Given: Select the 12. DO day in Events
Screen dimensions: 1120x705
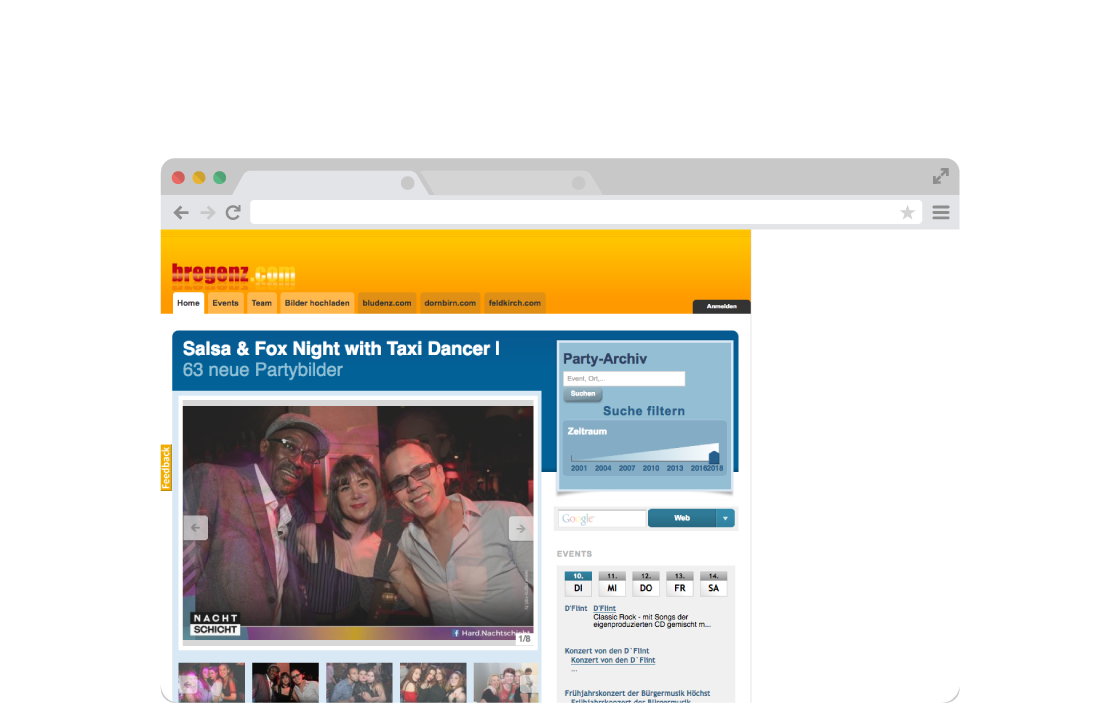Looking at the screenshot, I should click(646, 584).
